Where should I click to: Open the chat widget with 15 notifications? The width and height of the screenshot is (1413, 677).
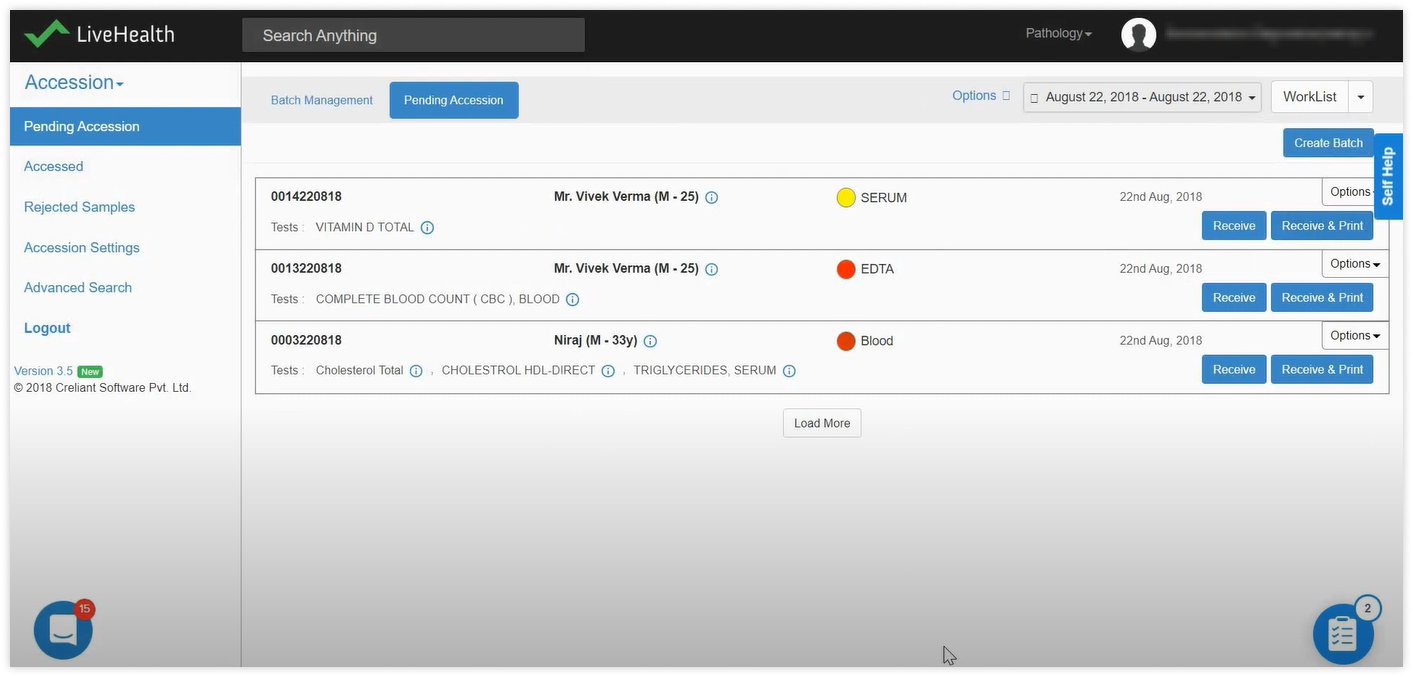click(63, 630)
